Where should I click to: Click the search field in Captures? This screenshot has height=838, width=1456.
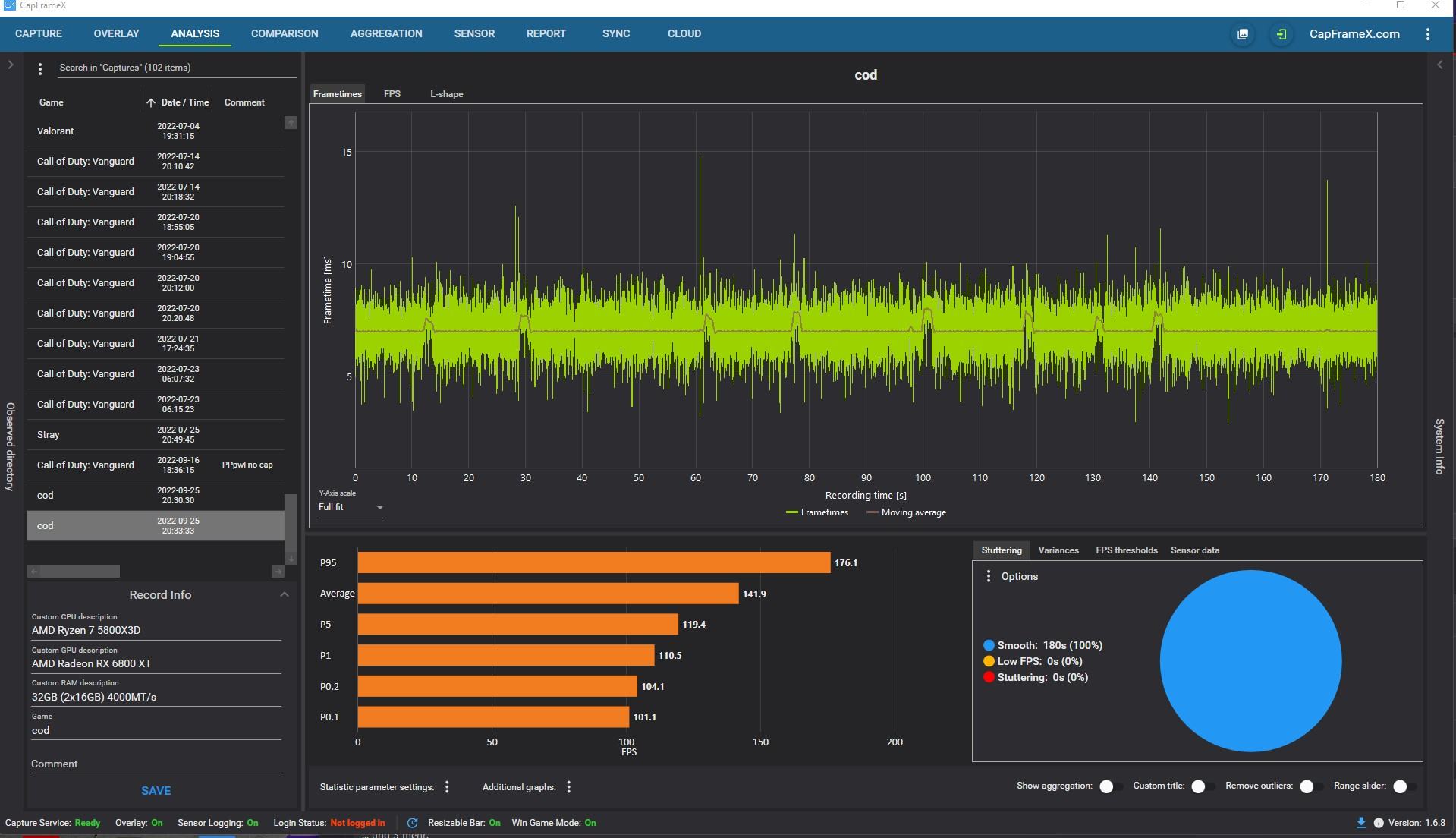177,68
